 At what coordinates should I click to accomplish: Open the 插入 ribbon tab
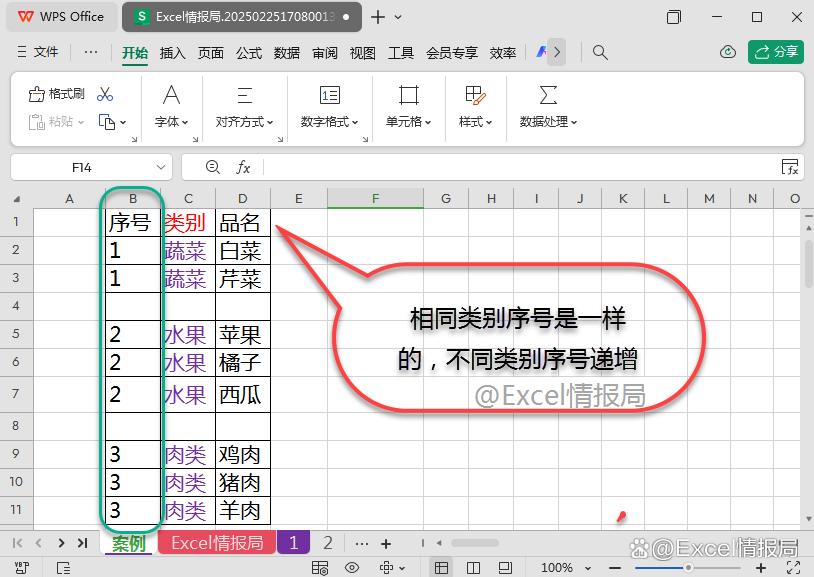click(x=173, y=53)
